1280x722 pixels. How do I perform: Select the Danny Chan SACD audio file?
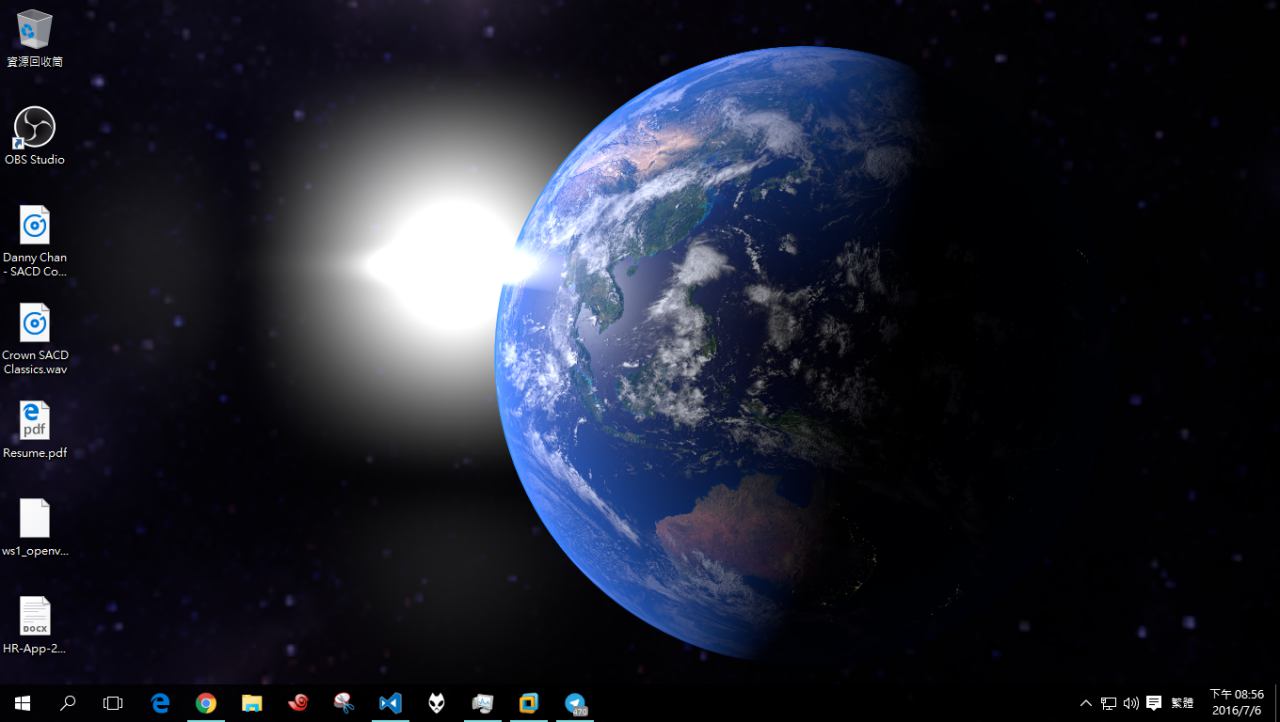tap(34, 226)
